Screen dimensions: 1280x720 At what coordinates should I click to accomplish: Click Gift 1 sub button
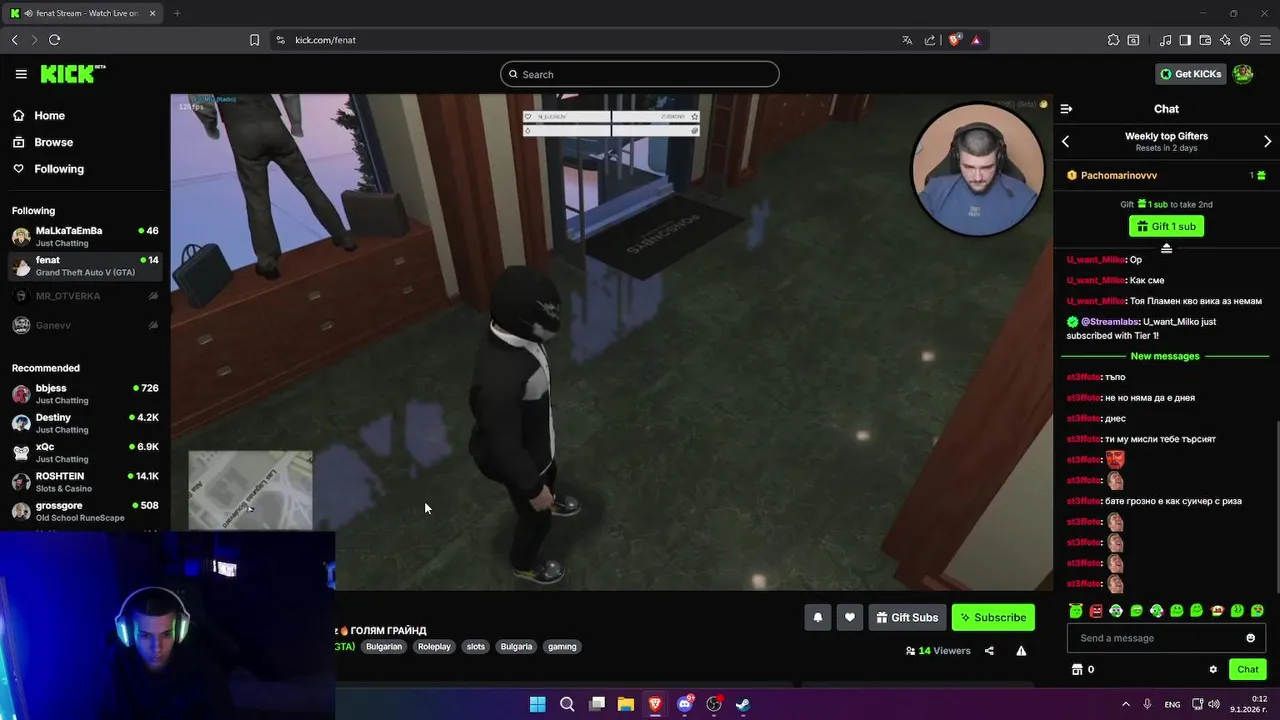pos(1166,226)
